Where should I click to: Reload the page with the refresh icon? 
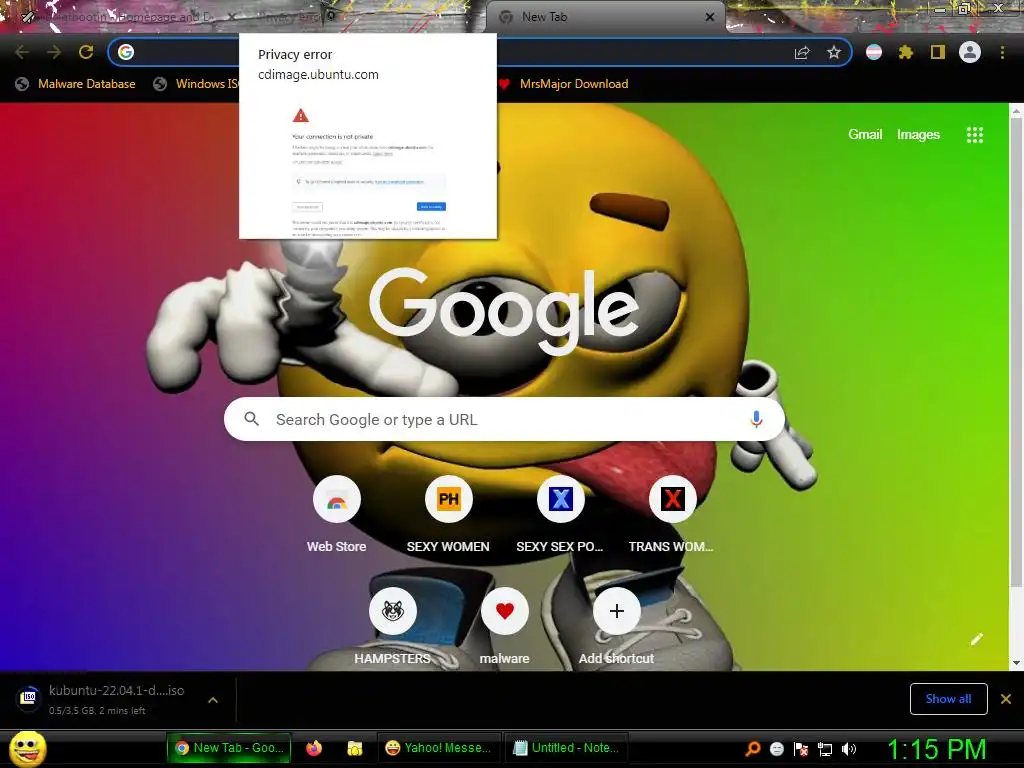click(86, 52)
